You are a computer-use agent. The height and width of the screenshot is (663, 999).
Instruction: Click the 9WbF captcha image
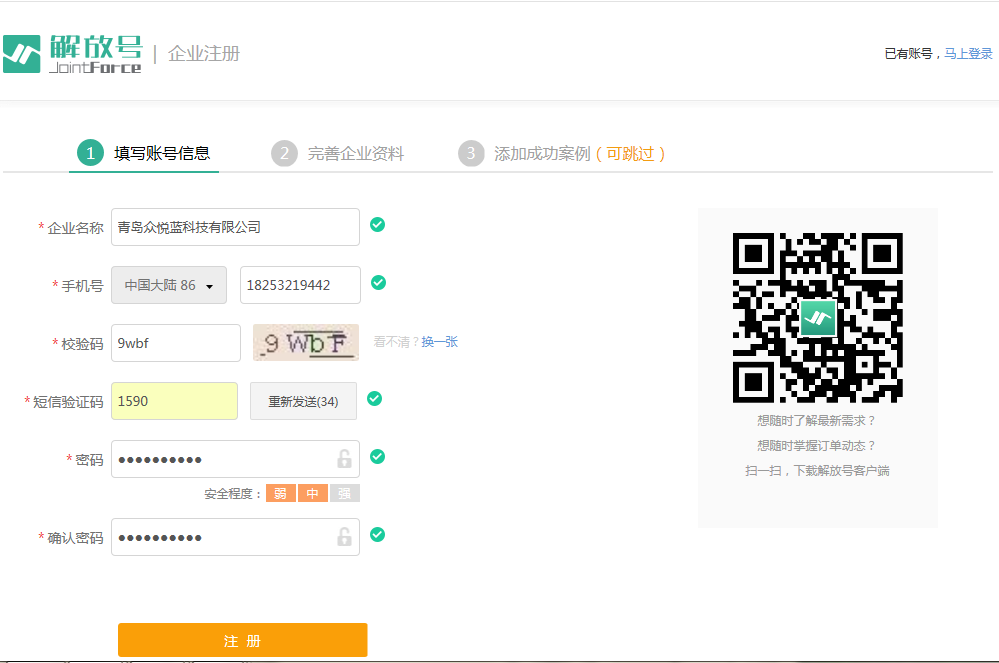[x=305, y=343]
